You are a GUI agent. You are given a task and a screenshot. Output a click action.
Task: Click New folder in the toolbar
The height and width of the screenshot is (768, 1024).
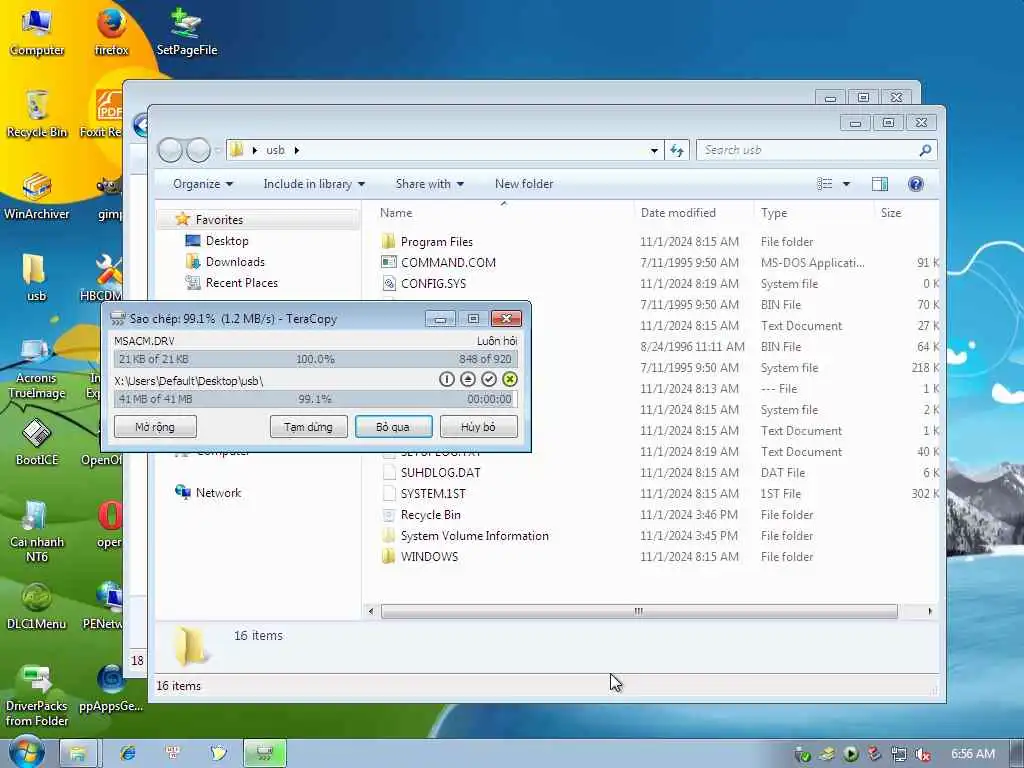pos(524,184)
